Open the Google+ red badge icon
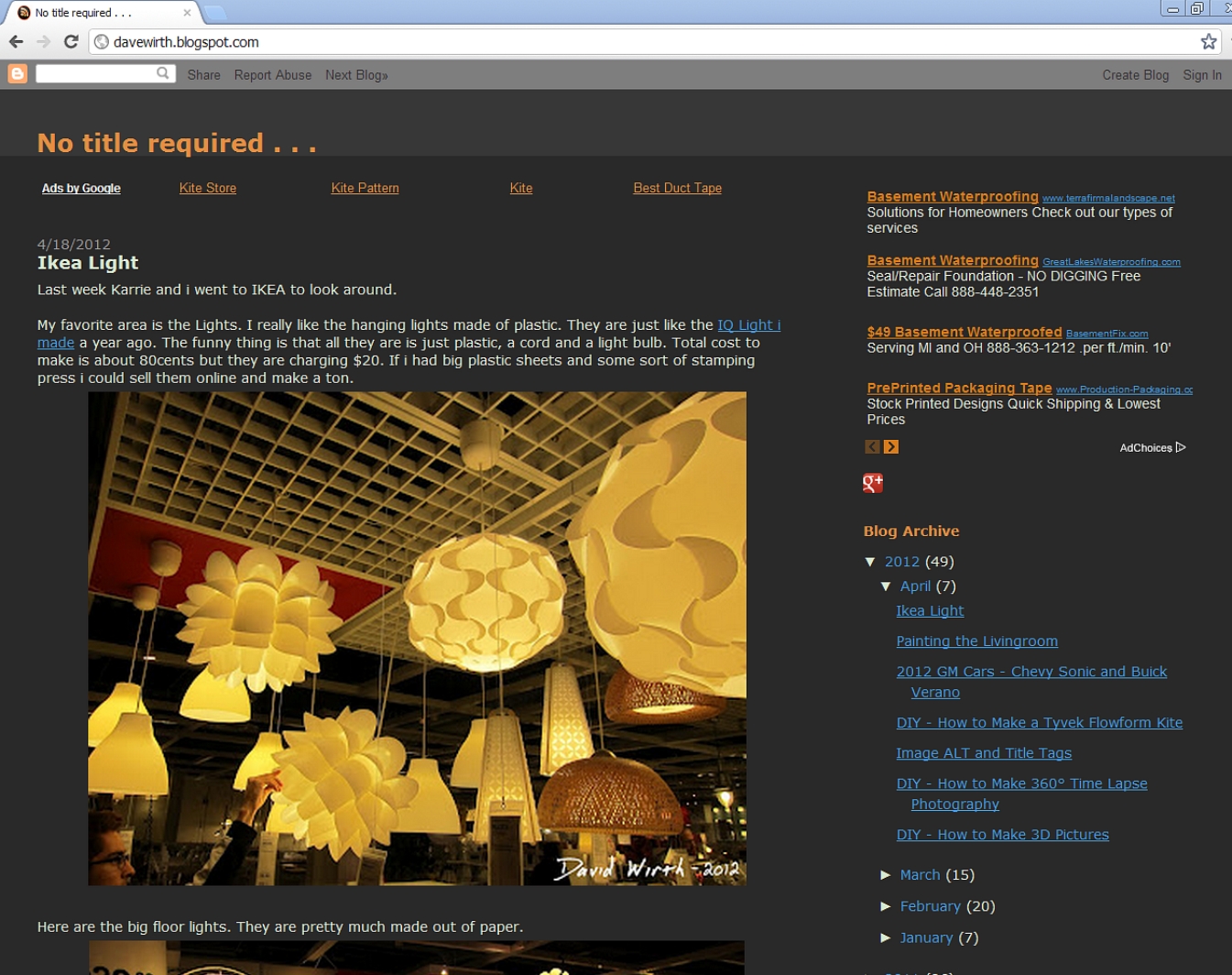The width and height of the screenshot is (1232, 975). [873, 483]
